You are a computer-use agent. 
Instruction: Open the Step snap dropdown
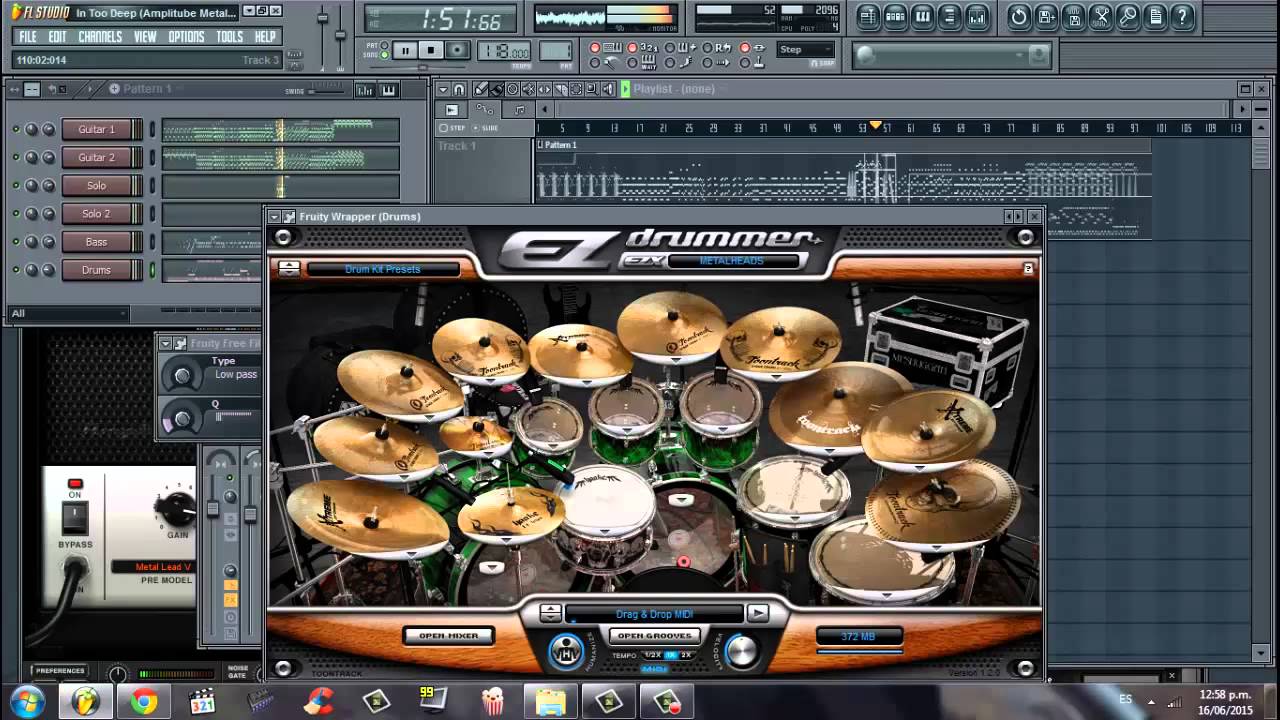806,49
